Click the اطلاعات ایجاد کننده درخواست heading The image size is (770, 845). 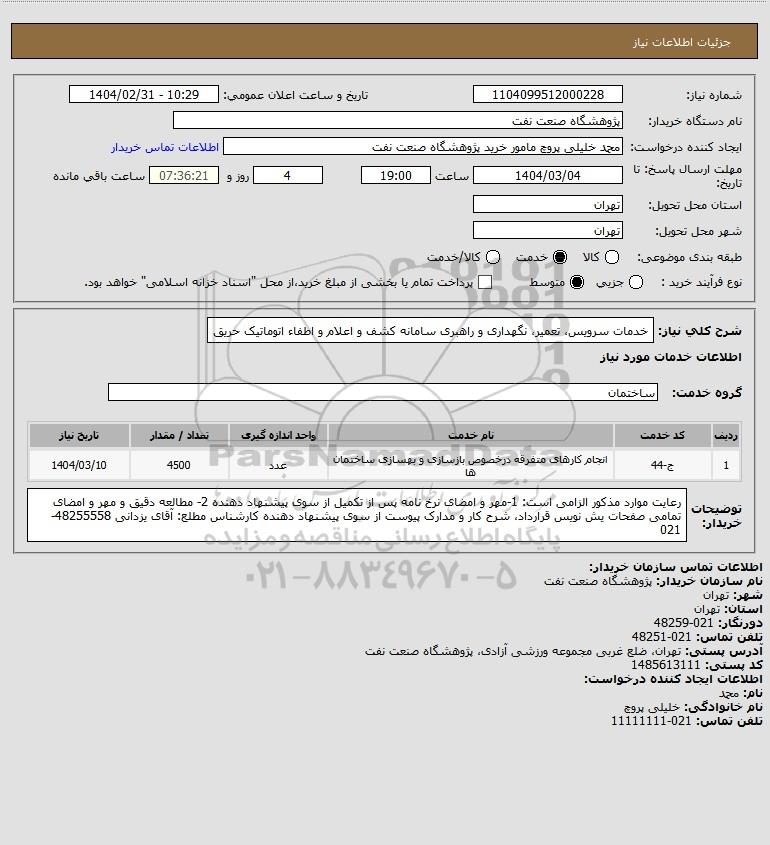pos(674,679)
